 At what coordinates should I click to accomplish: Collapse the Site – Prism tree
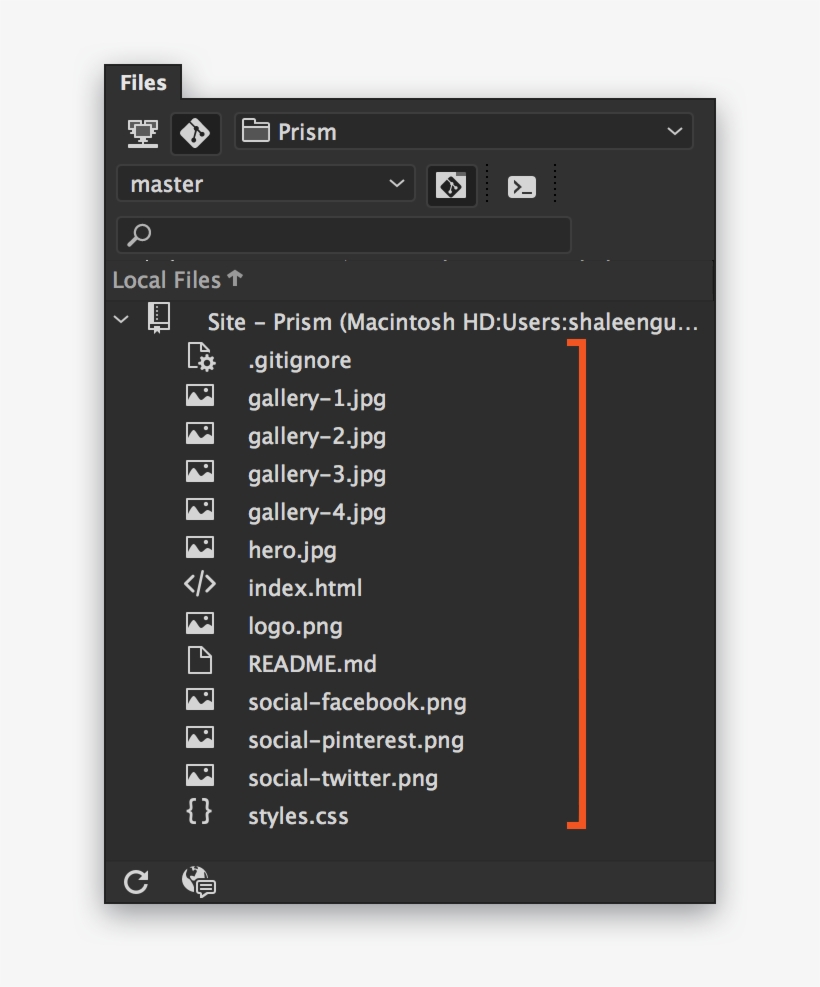tap(120, 320)
